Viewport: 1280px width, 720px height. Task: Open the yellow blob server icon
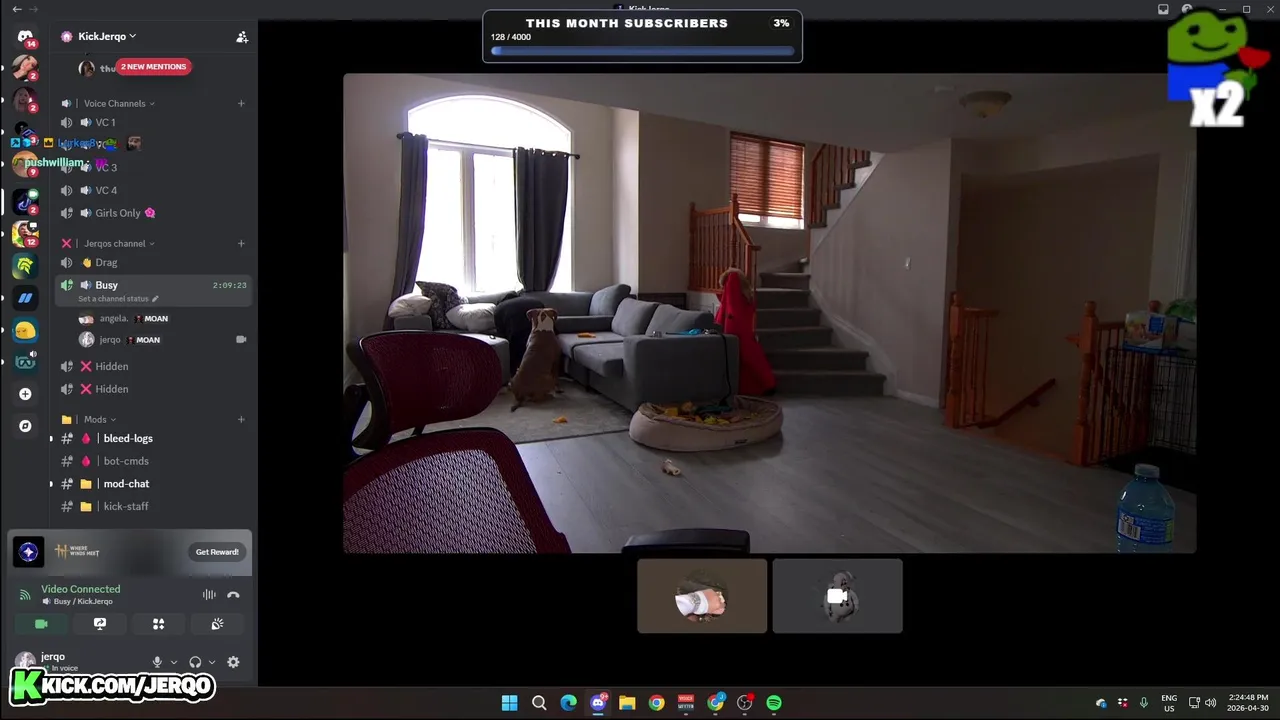pyautogui.click(x=25, y=330)
